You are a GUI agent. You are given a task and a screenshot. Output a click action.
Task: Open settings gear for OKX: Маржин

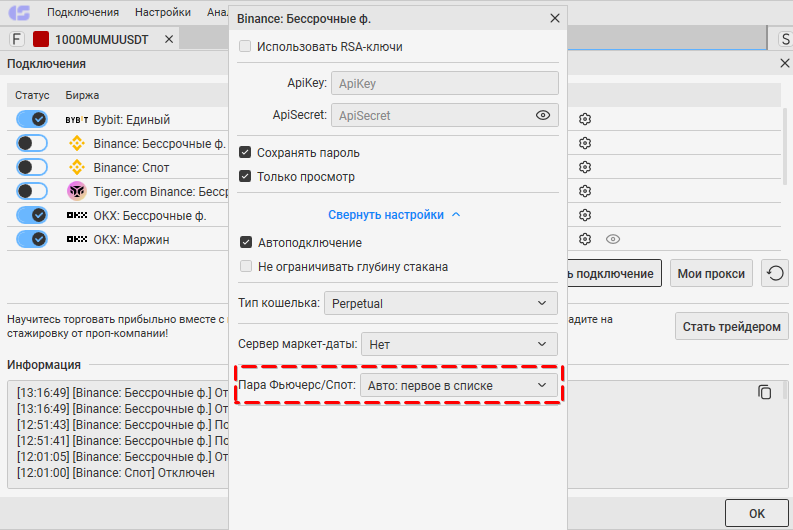click(585, 239)
